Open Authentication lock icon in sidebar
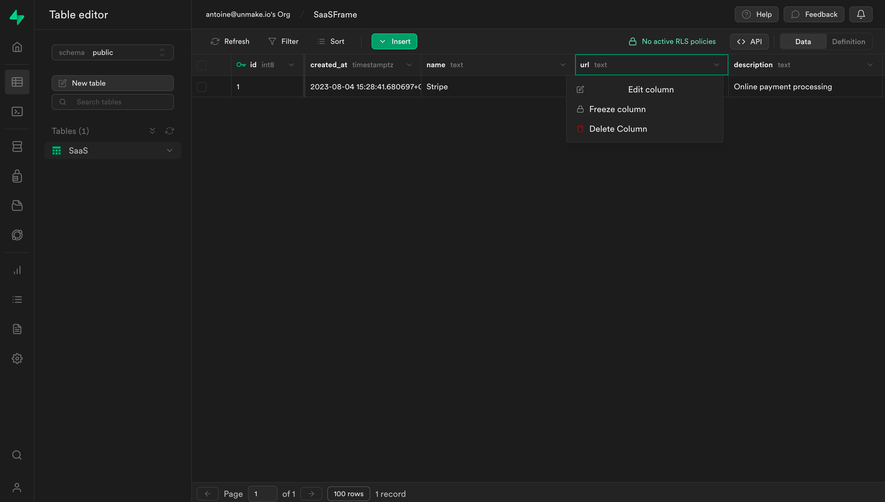The height and width of the screenshot is (502, 885). pyautogui.click(x=17, y=176)
